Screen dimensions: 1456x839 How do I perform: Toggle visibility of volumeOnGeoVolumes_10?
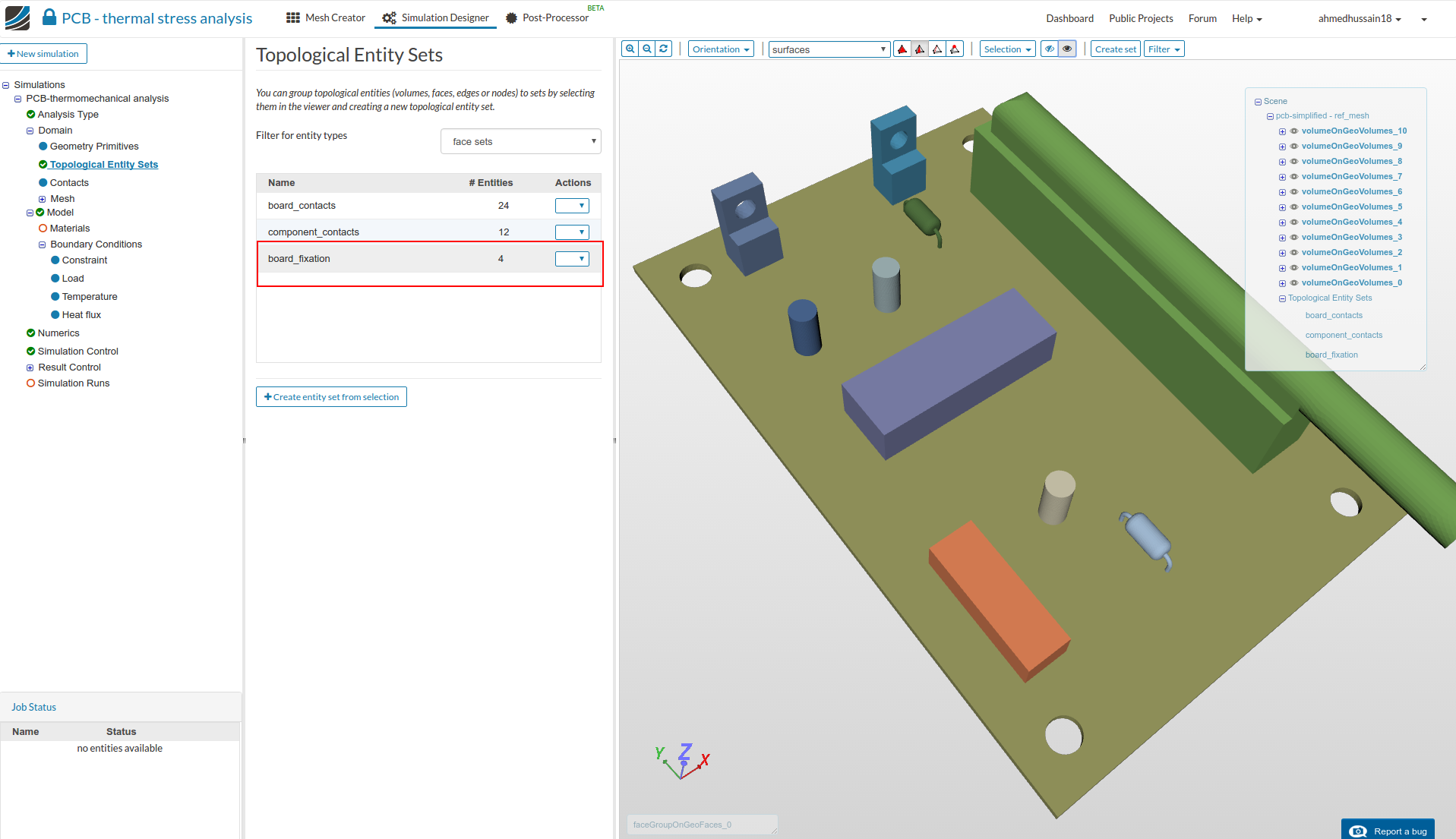tap(1294, 131)
